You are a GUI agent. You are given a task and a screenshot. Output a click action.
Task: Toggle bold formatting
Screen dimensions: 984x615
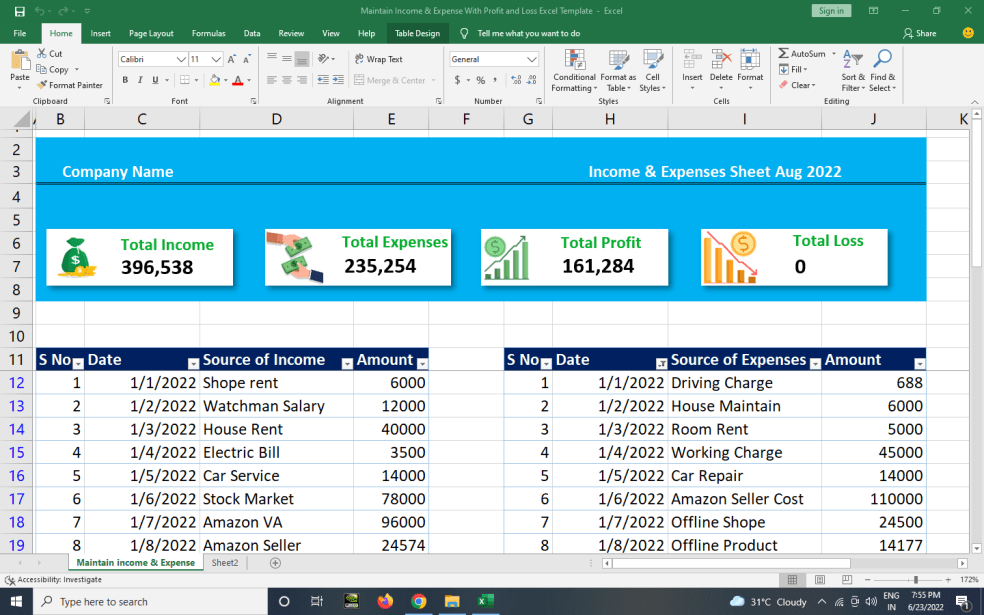click(x=124, y=79)
